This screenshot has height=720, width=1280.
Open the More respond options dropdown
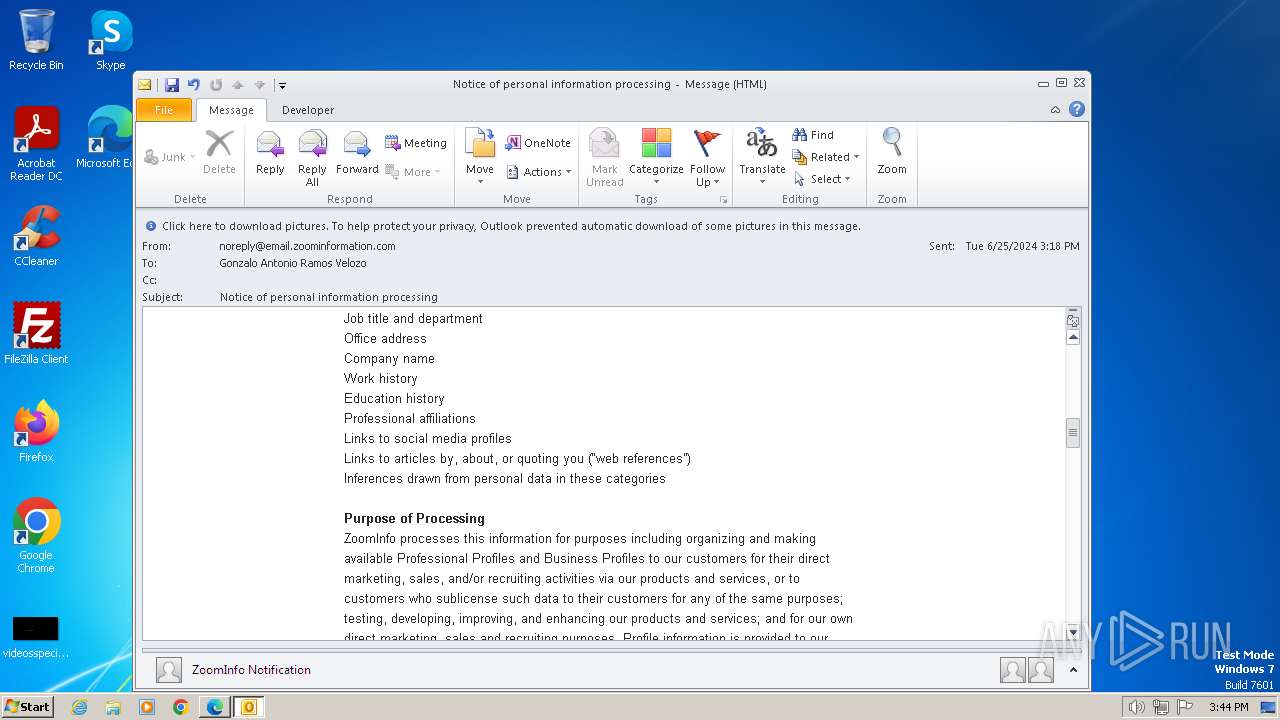(413, 172)
